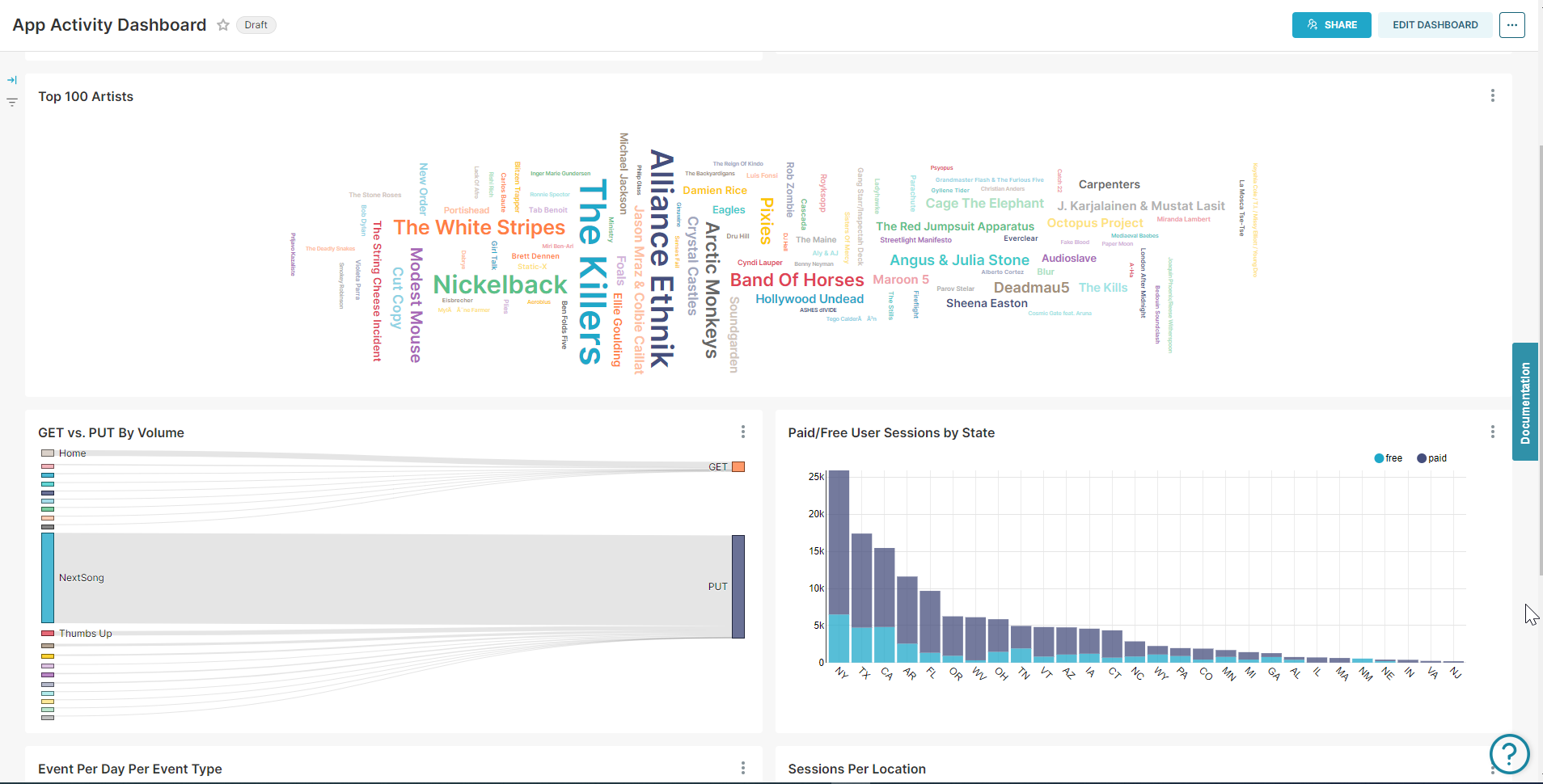Viewport: 1543px width, 784px height.
Task: Click Hollywood Undead in word cloud
Action: pyautogui.click(x=810, y=299)
